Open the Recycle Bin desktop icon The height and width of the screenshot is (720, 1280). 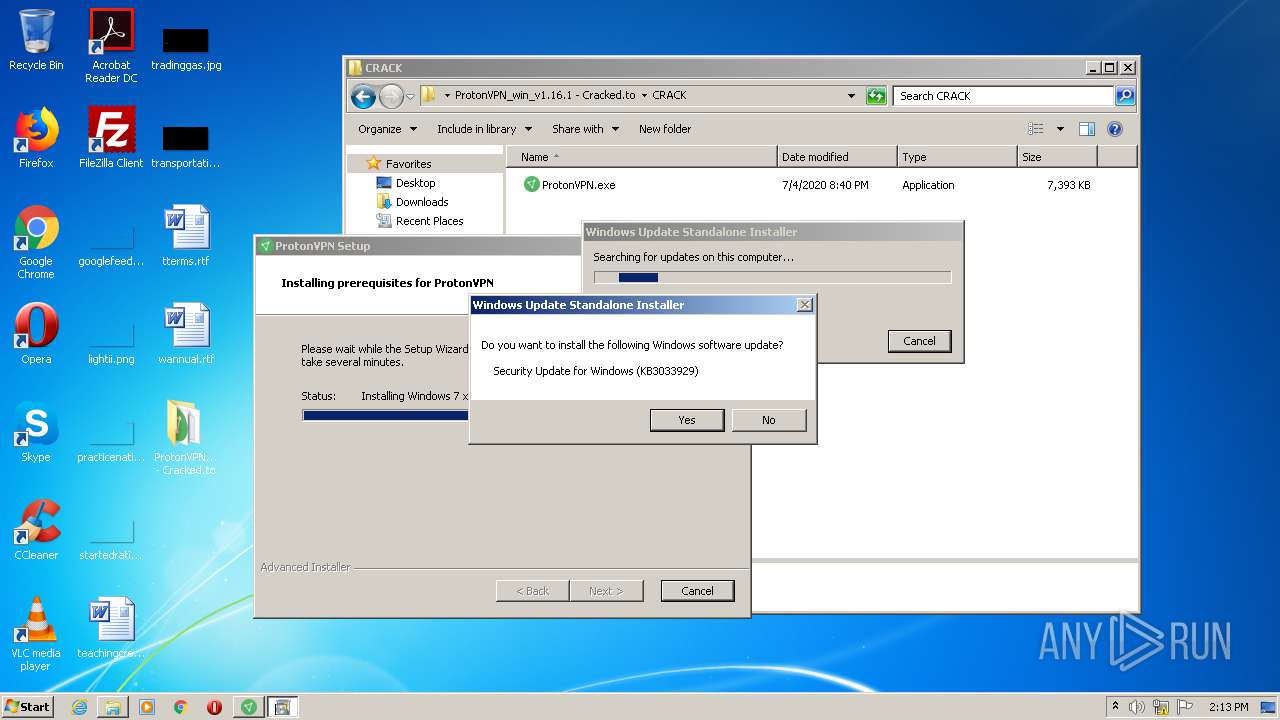click(36, 40)
